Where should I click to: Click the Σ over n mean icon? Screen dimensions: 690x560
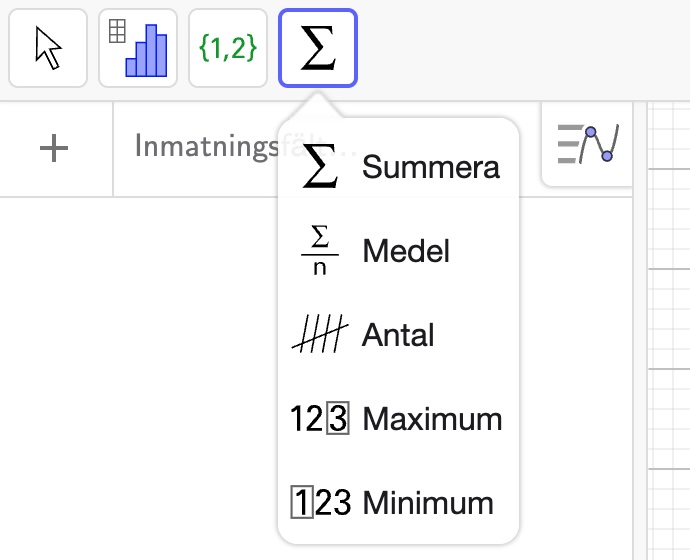point(320,250)
